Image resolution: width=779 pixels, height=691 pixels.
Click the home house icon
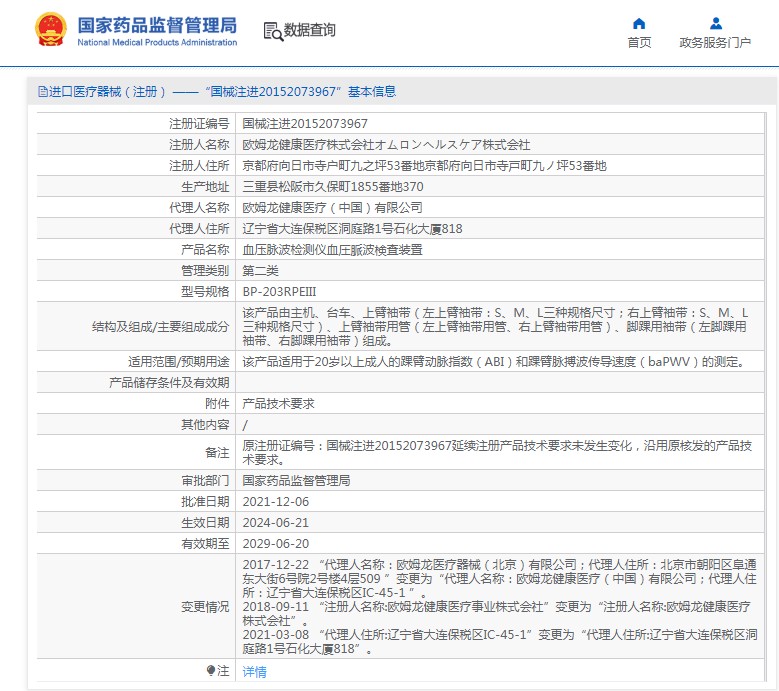tap(639, 24)
